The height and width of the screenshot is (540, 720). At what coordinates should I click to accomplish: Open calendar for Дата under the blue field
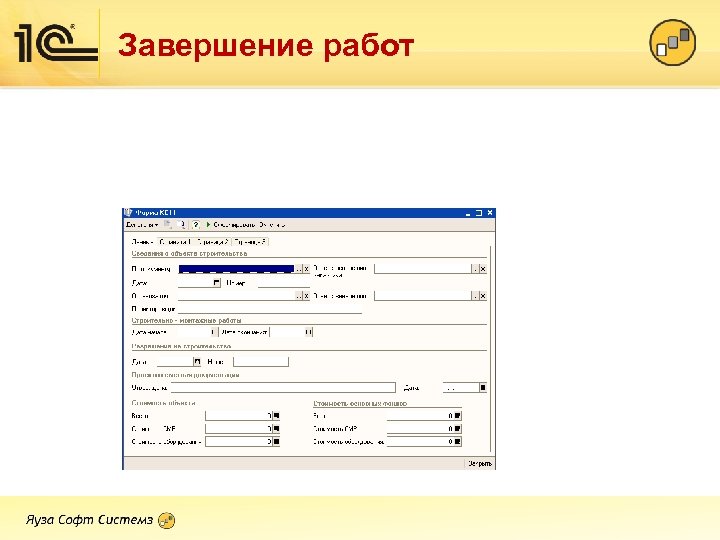coord(216,283)
